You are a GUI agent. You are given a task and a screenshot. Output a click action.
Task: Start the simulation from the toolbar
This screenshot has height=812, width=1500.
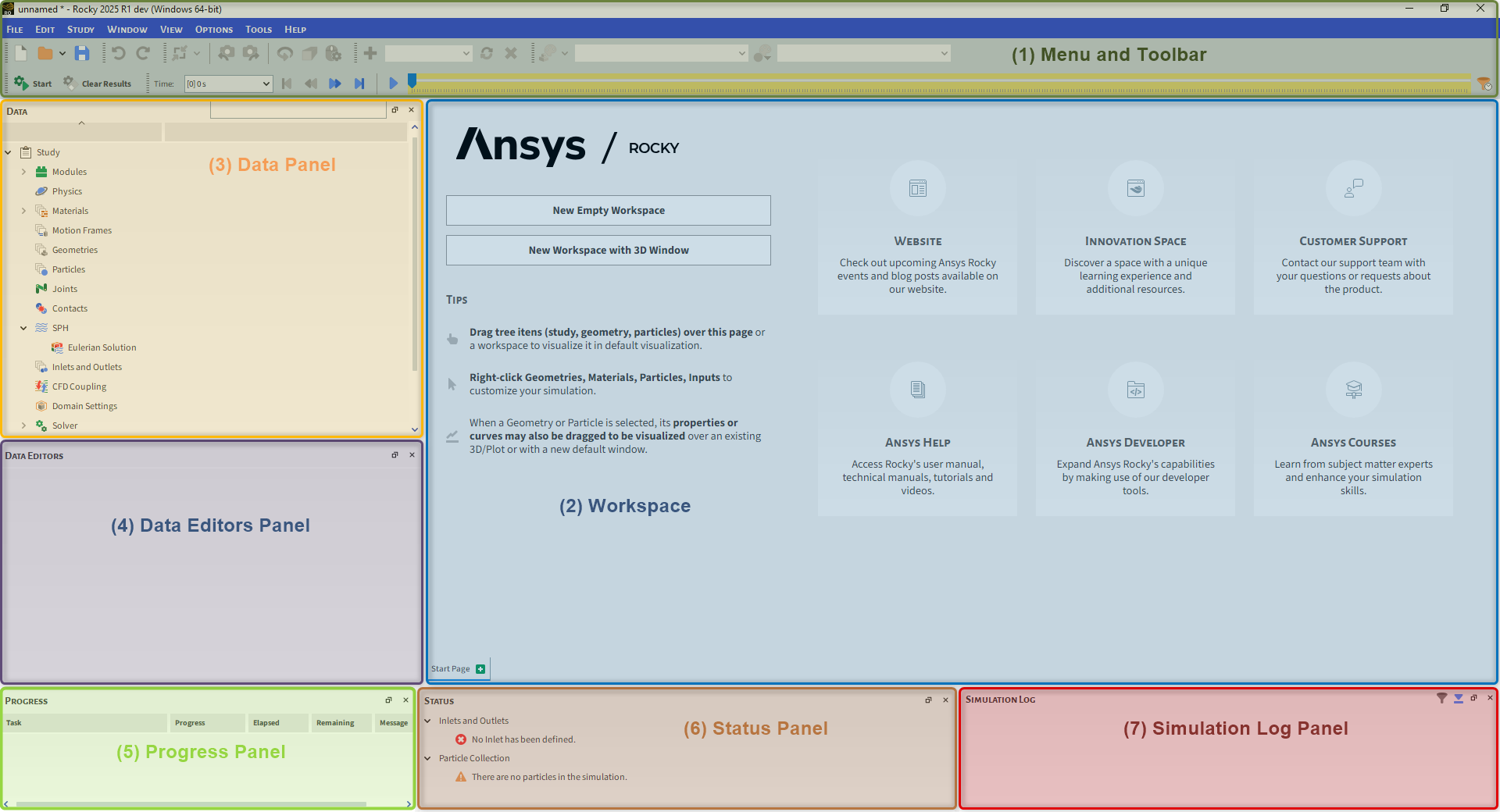(33, 84)
